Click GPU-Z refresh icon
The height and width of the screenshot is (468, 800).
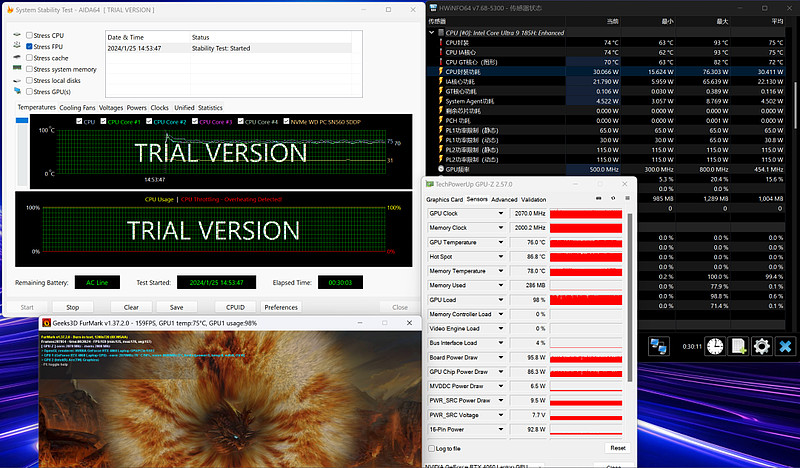pyautogui.click(x=613, y=198)
